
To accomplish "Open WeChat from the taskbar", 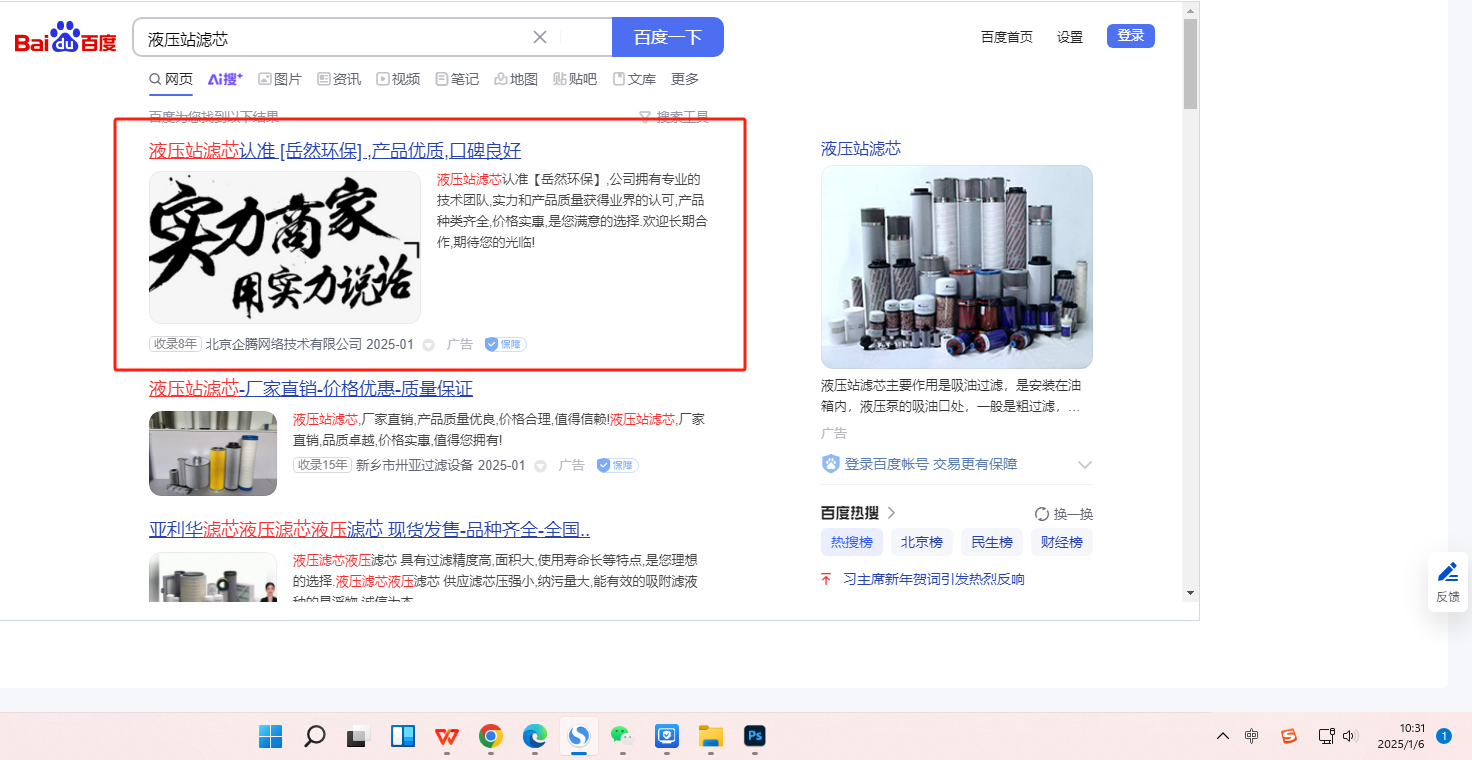I will tap(622, 736).
